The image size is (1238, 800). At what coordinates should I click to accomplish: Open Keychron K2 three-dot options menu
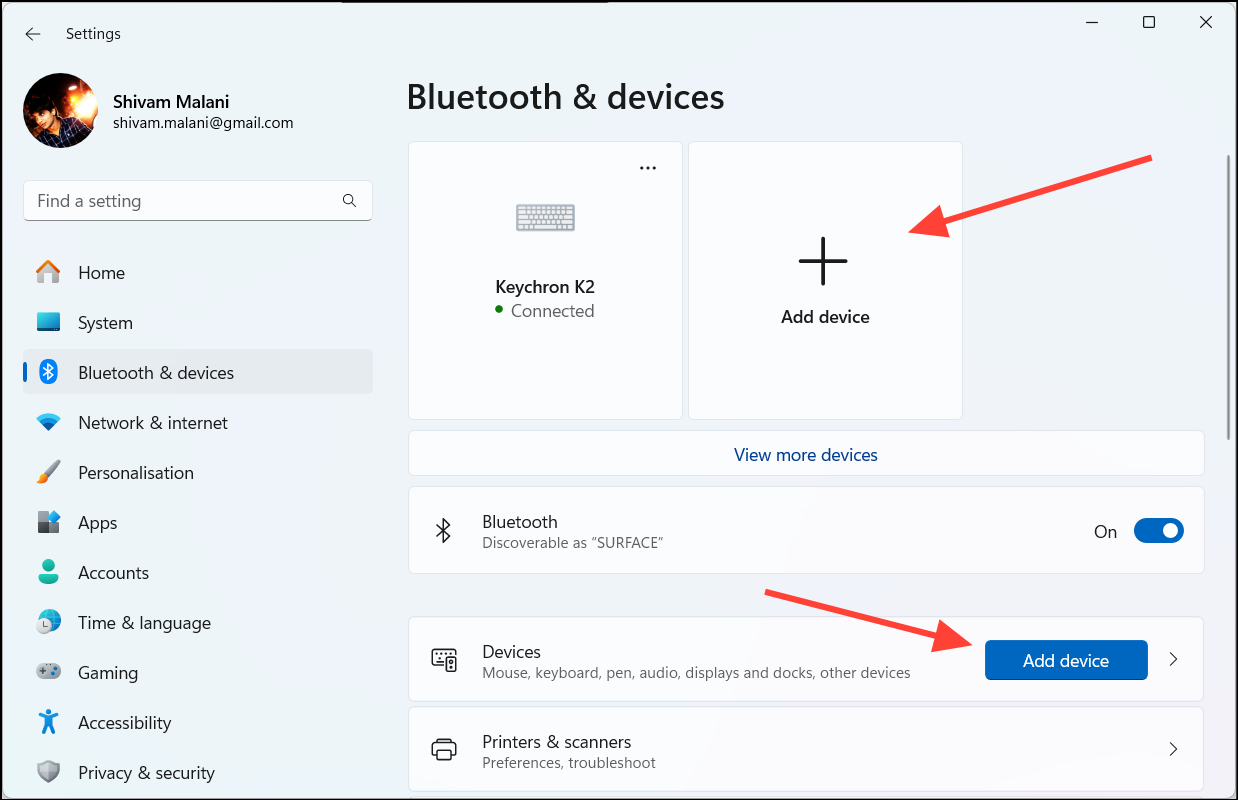648,168
